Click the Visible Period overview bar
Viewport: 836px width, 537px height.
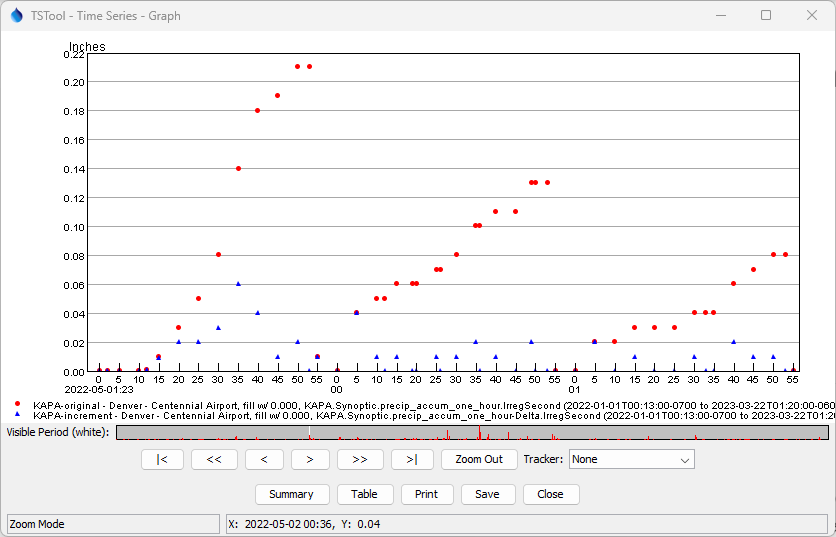click(472, 432)
